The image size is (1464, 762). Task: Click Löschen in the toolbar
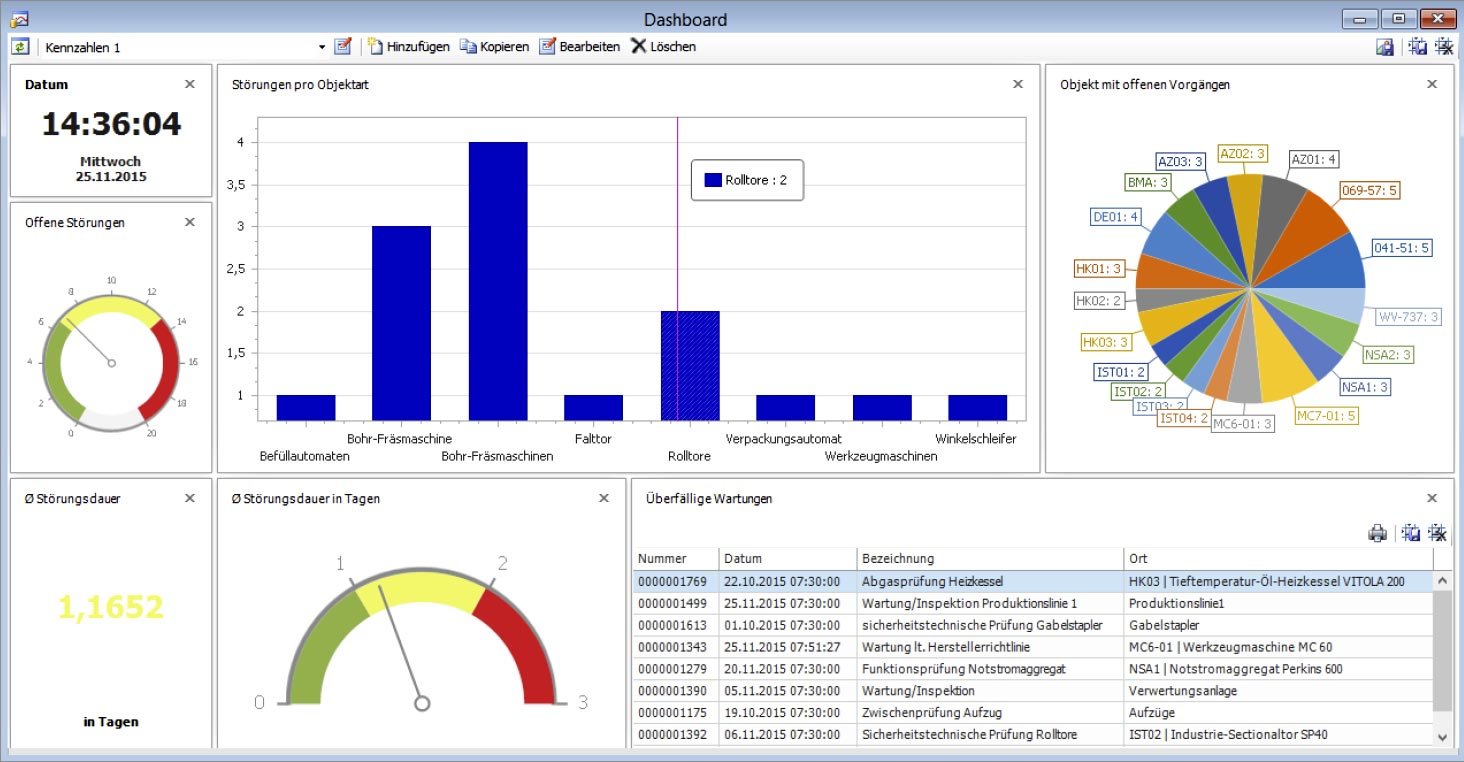tap(663, 46)
